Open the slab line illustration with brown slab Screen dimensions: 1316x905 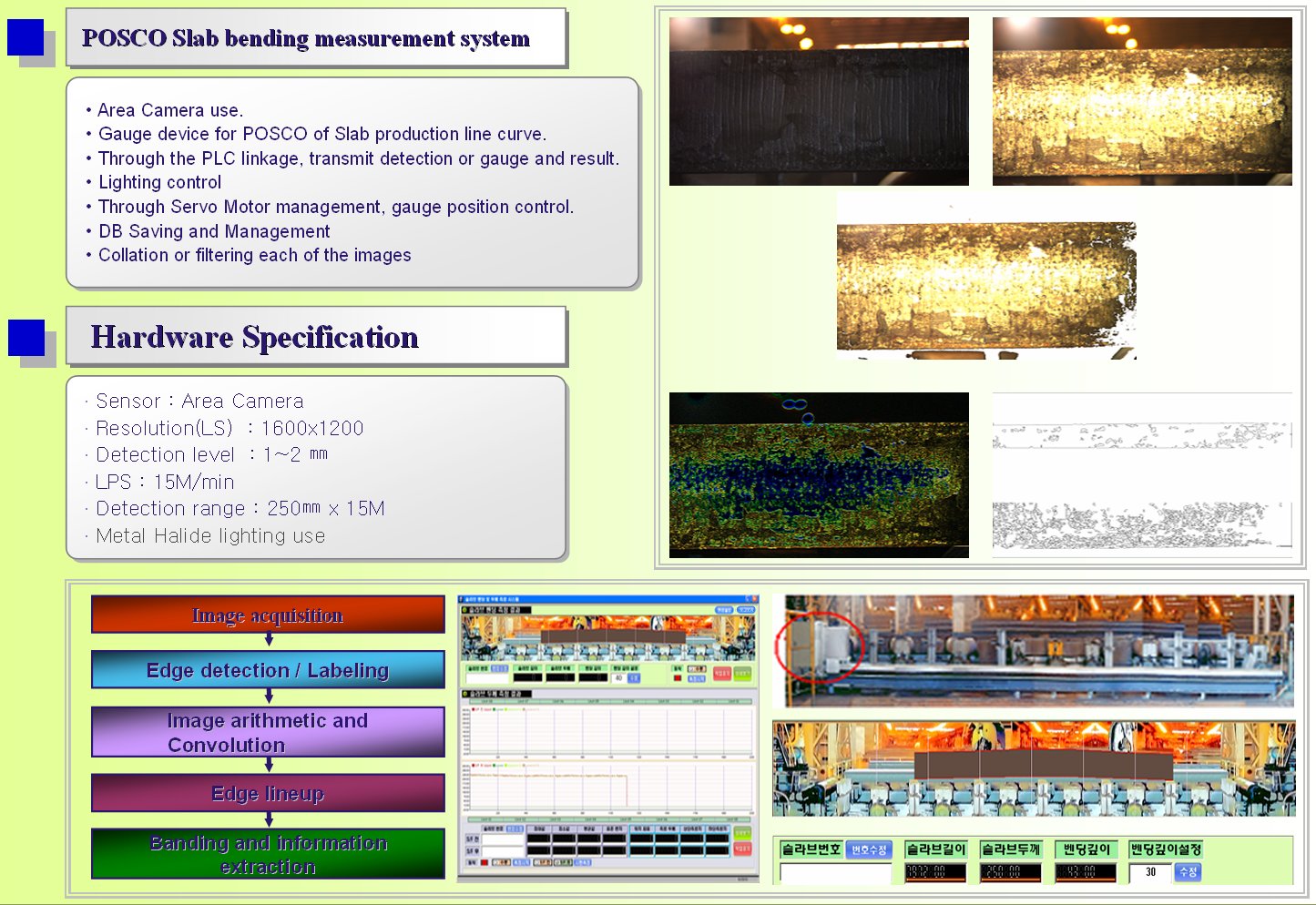tap(1034, 768)
